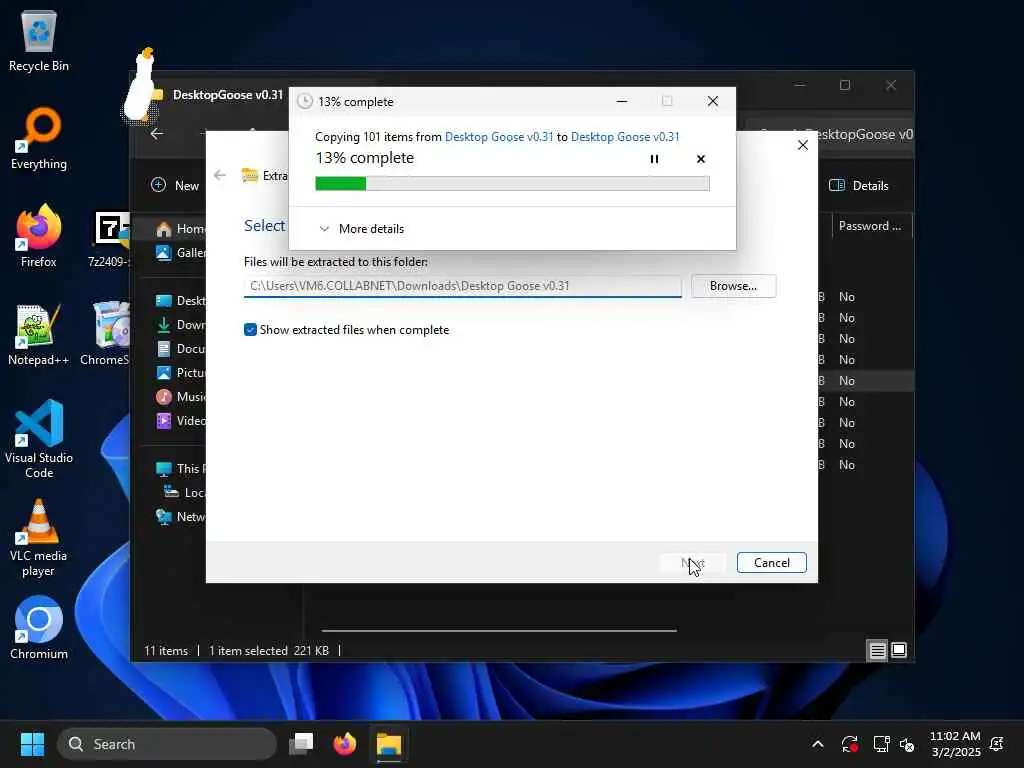
Task: Open Desktop in the Explorer sidebar
Action: click(x=180, y=300)
